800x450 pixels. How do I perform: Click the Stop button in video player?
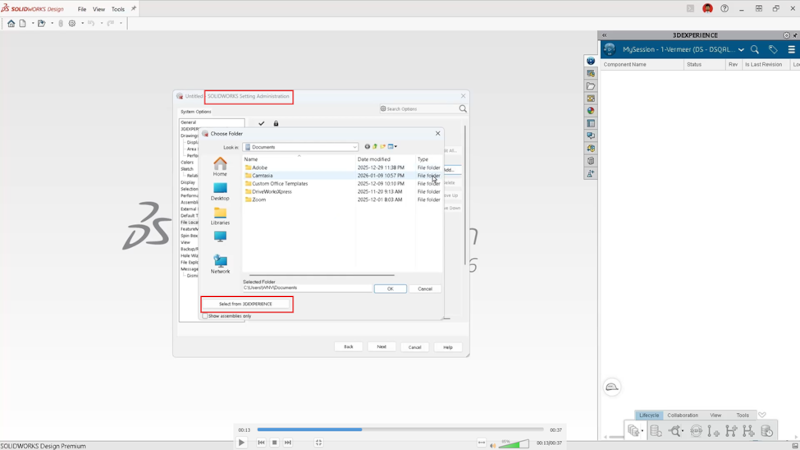pyautogui.click(x=274, y=442)
